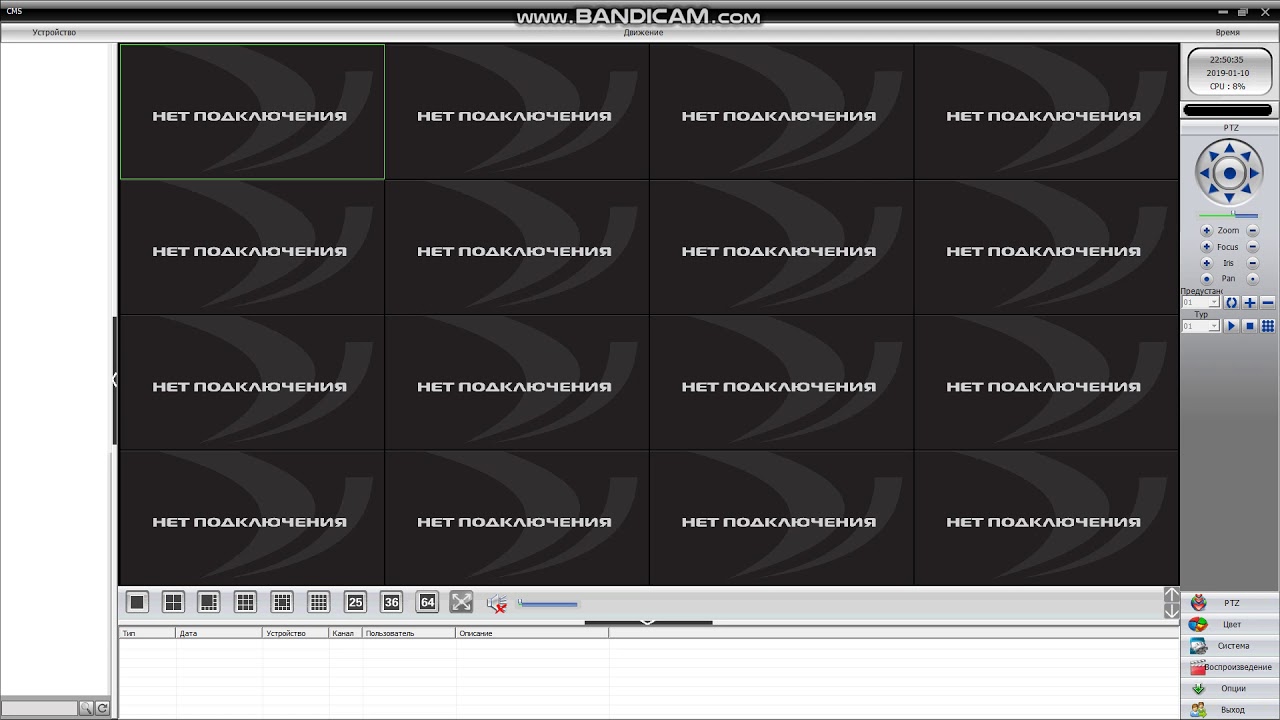Open the Предустан preset number dropdown
This screenshot has width=1280, height=720.
(1201, 302)
